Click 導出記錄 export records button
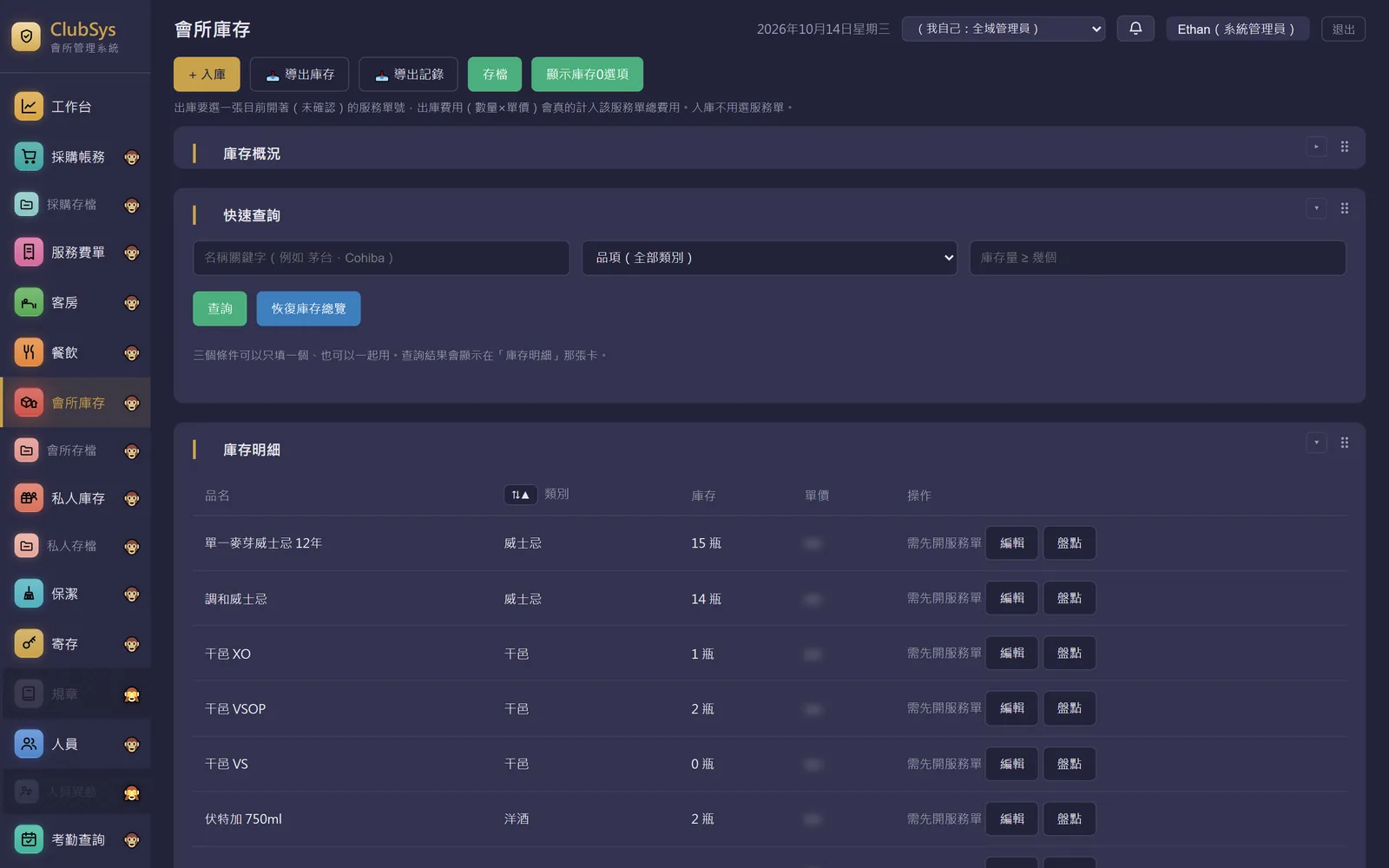Screen dimensions: 1389x868 tap(408, 75)
